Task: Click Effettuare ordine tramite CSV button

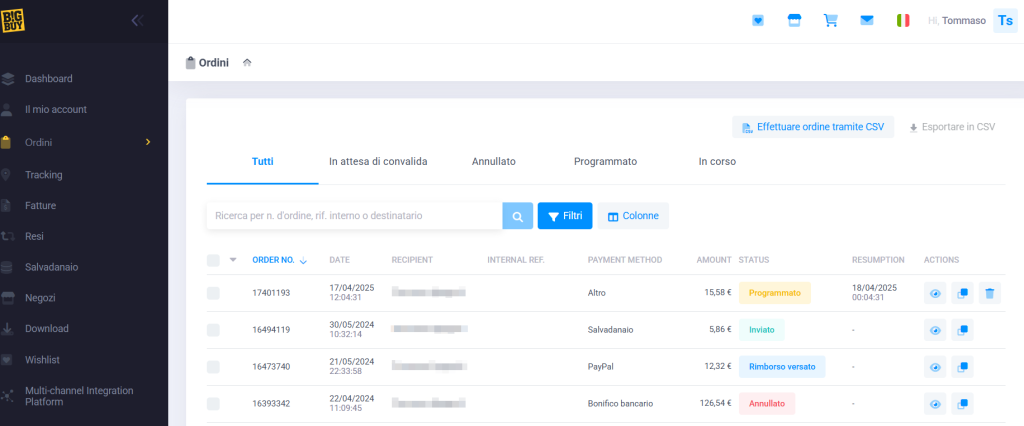Action: (812, 127)
